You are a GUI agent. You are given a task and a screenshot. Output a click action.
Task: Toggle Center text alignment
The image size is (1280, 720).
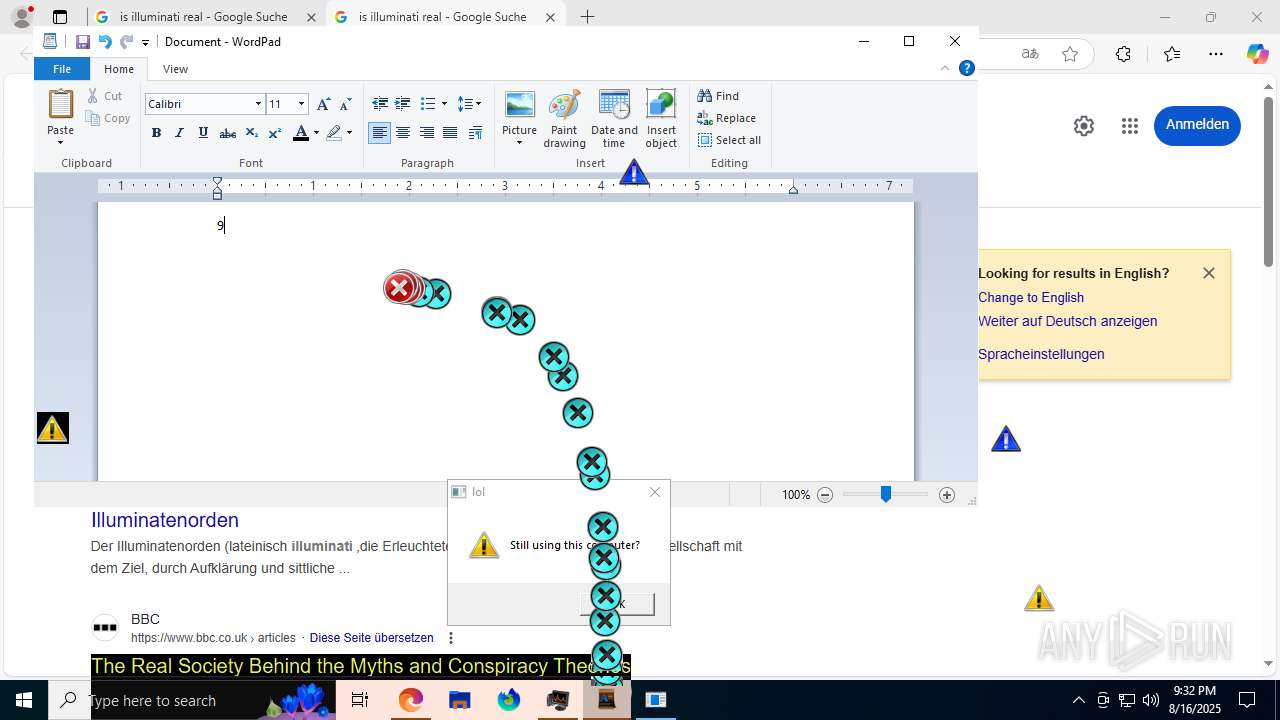coord(403,133)
